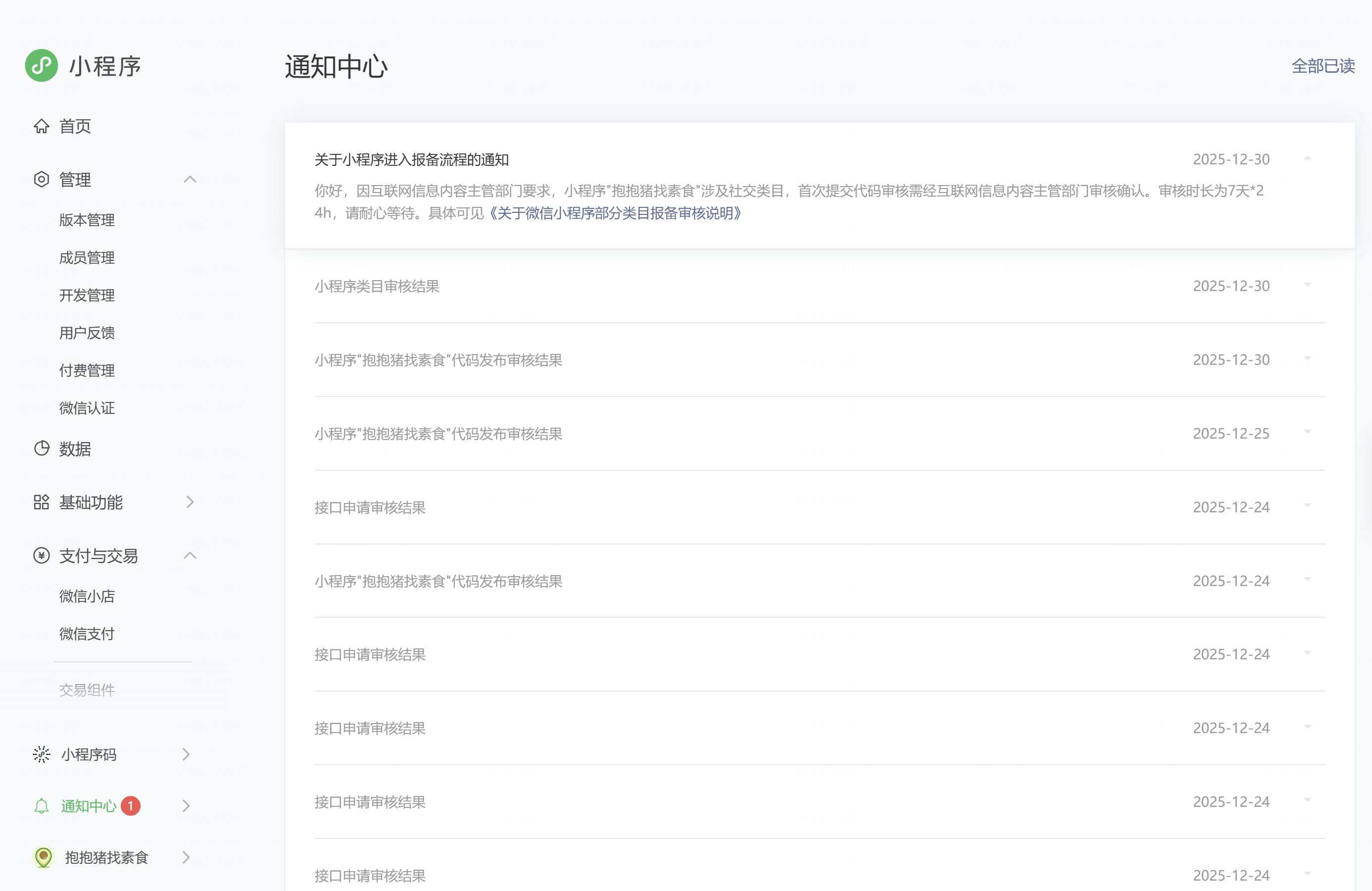Click the 抱抱猪找素食 avatar icon
Screen dimensions: 1372x891
click(x=43, y=857)
